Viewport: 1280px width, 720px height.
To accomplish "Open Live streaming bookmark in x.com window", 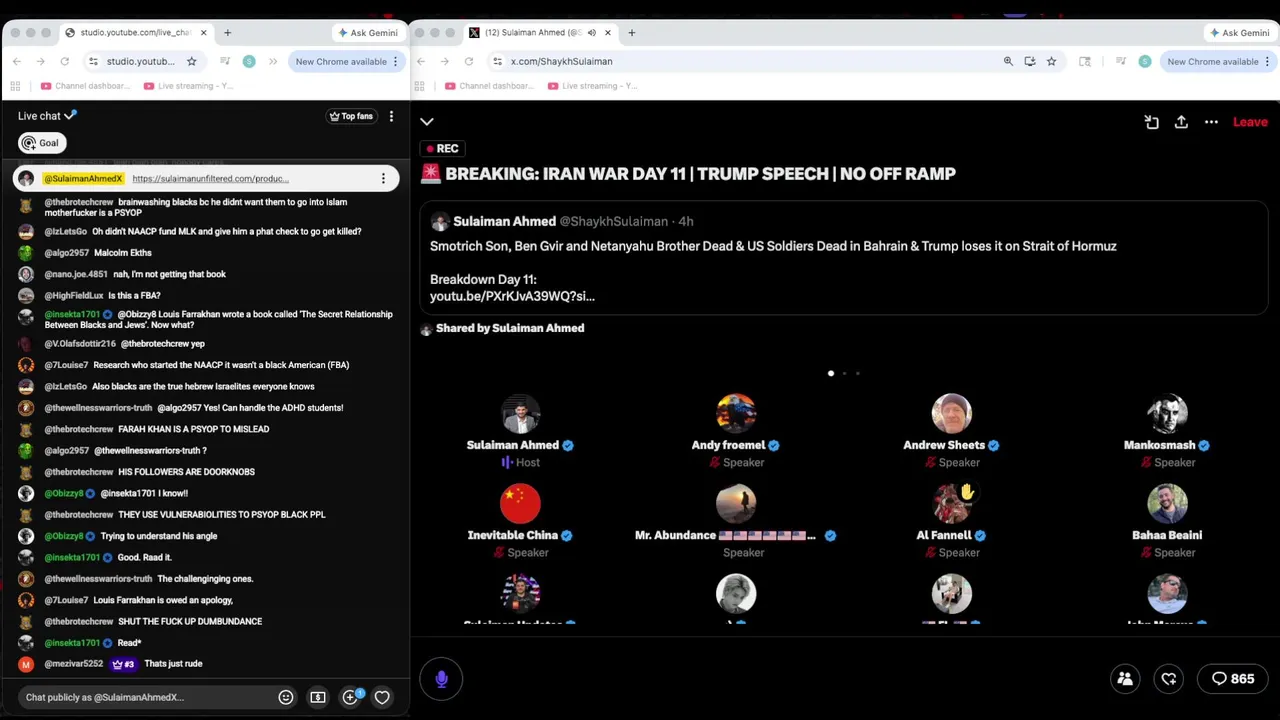I will [592, 86].
